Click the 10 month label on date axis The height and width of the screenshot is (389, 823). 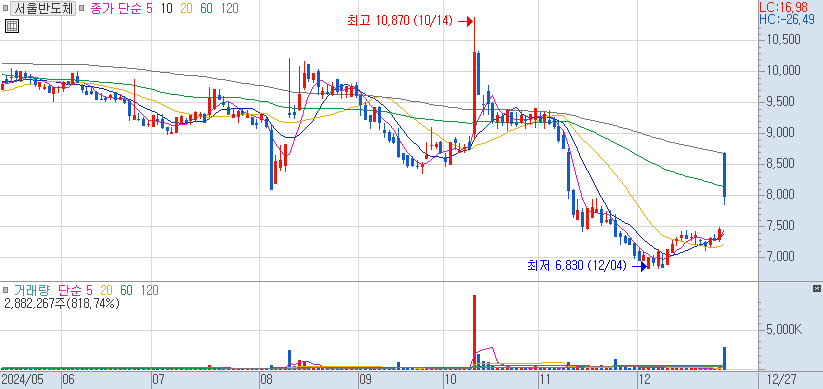click(450, 379)
